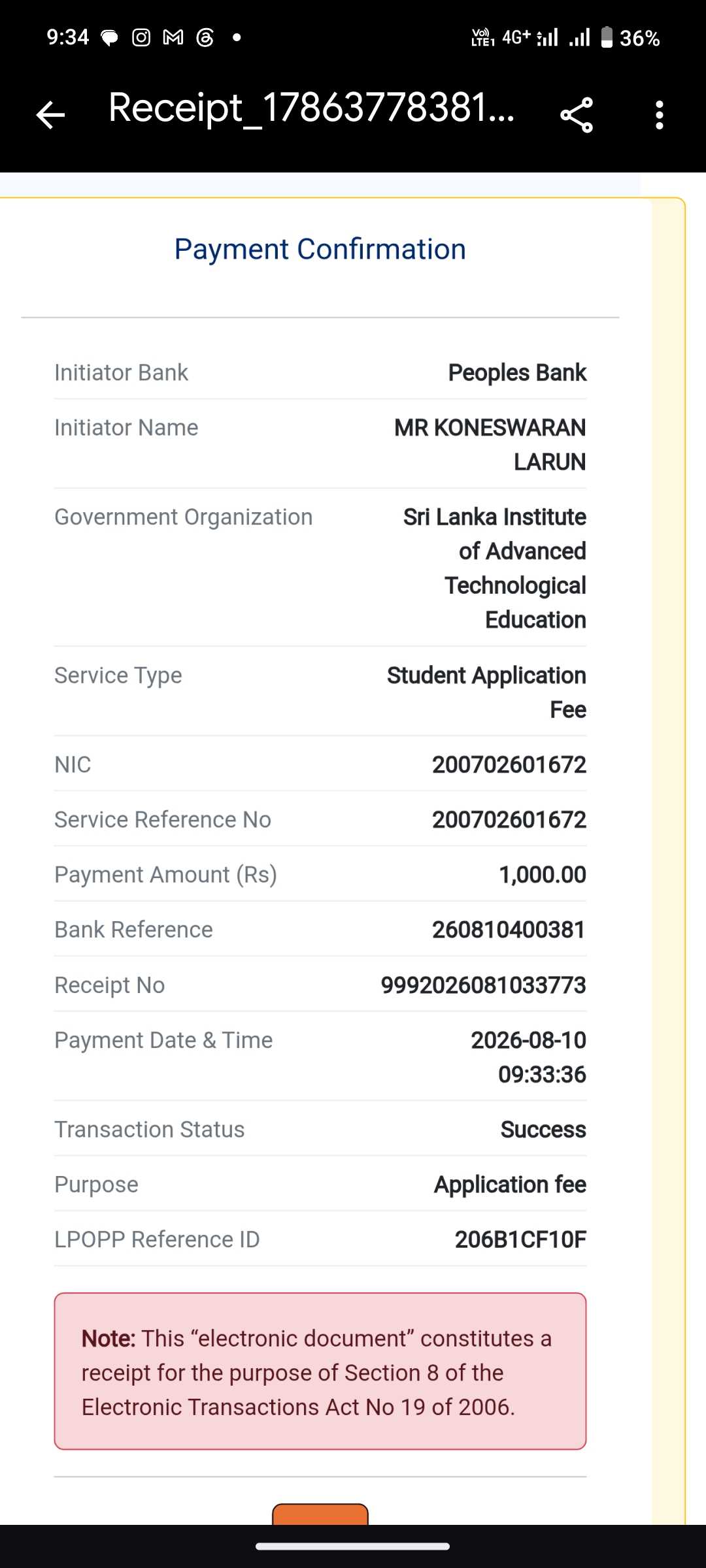
Task: Tap the orange button at bottom
Action: [320, 1514]
